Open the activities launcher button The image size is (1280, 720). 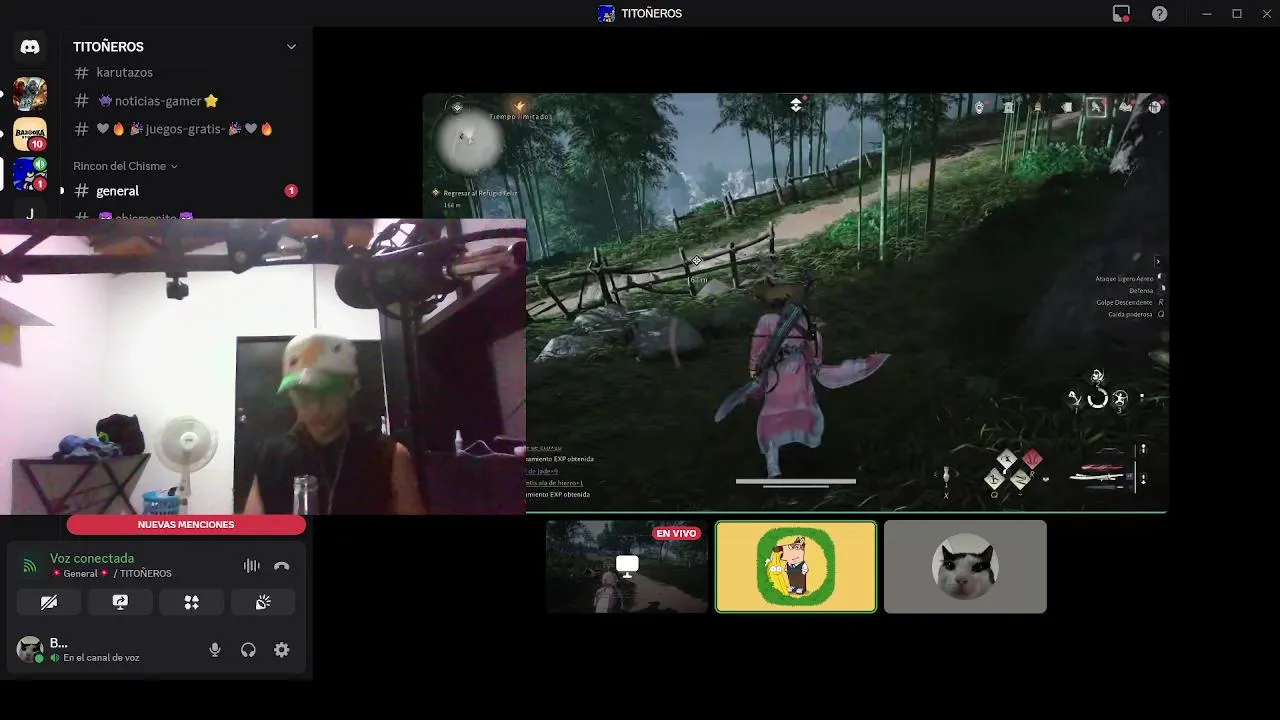[x=192, y=602]
